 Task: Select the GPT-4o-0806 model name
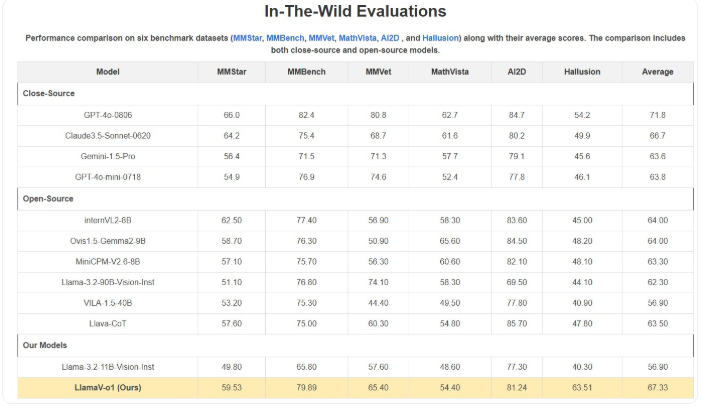tap(107, 115)
